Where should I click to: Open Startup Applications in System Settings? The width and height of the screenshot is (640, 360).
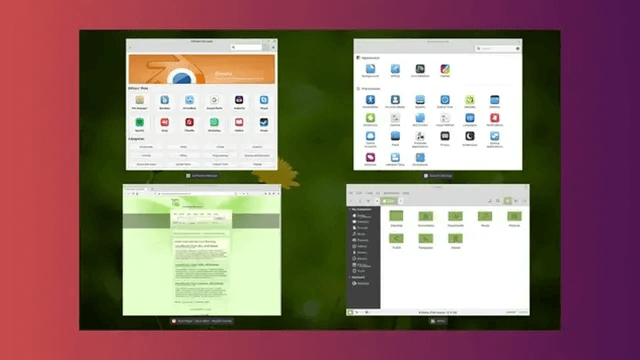[x=495, y=139]
